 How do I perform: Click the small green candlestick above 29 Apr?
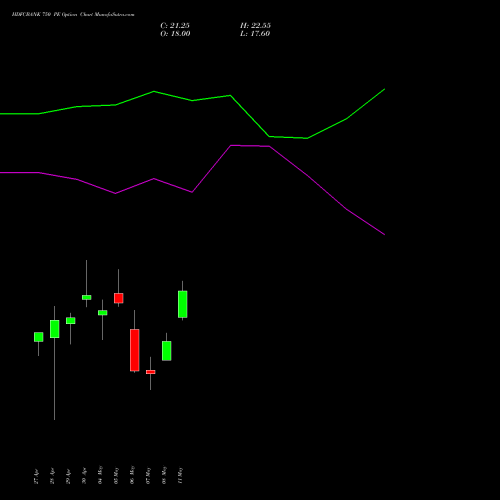[x=71, y=321]
